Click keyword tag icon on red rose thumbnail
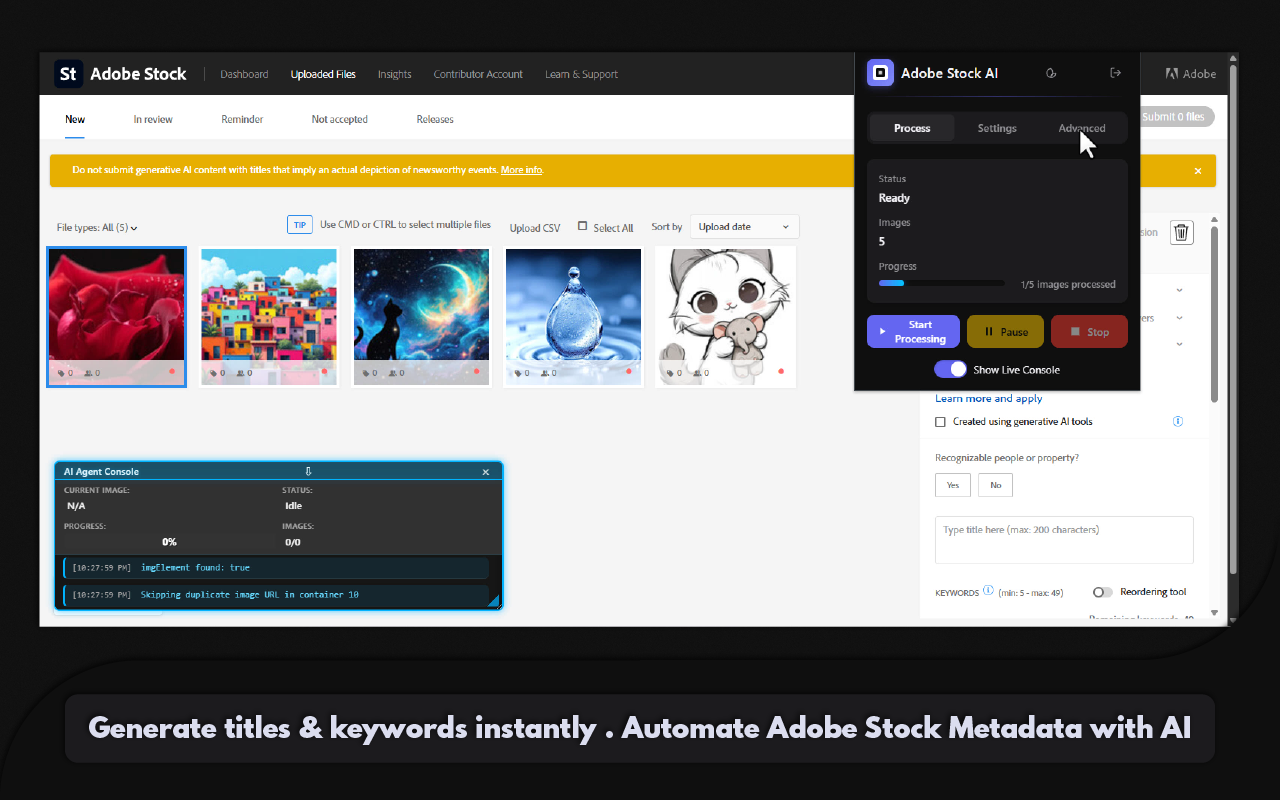 pos(61,373)
